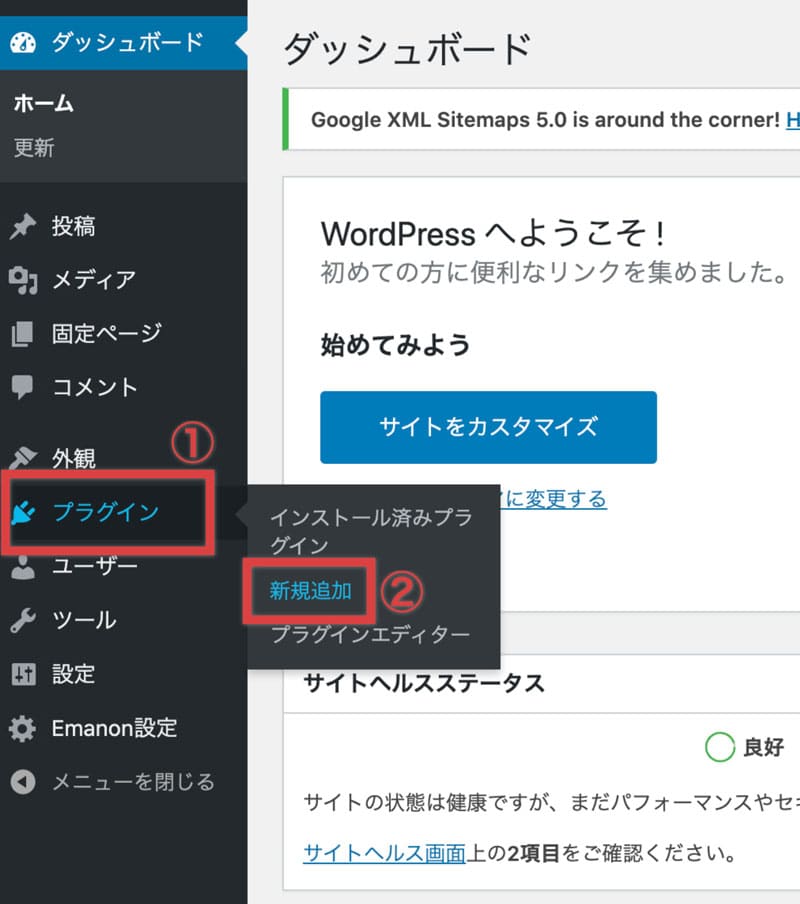Click the green 良好 status circle
Image resolution: width=800 pixels, height=904 pixels.
(x=720, y=747)
